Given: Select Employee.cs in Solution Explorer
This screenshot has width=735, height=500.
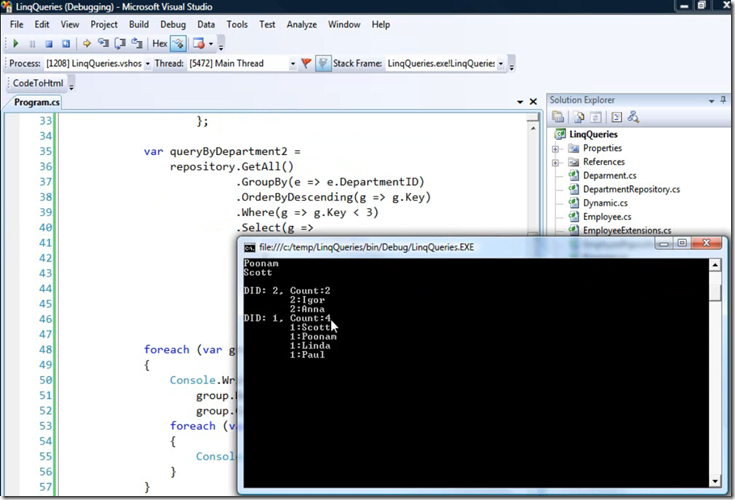Looking at the screenshot, I should click(x=607, y=217).
